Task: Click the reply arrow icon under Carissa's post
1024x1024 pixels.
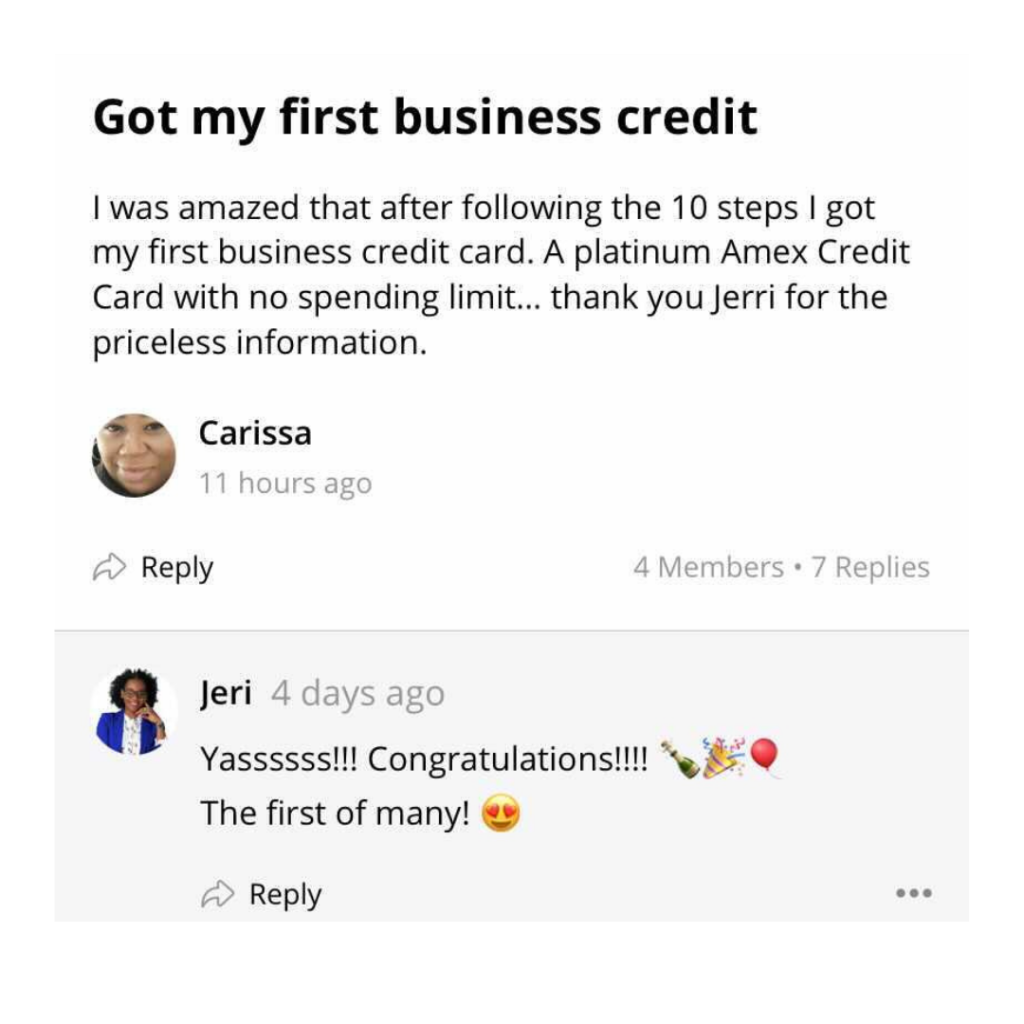Action: pyautogui.click(x=109, y=568)
